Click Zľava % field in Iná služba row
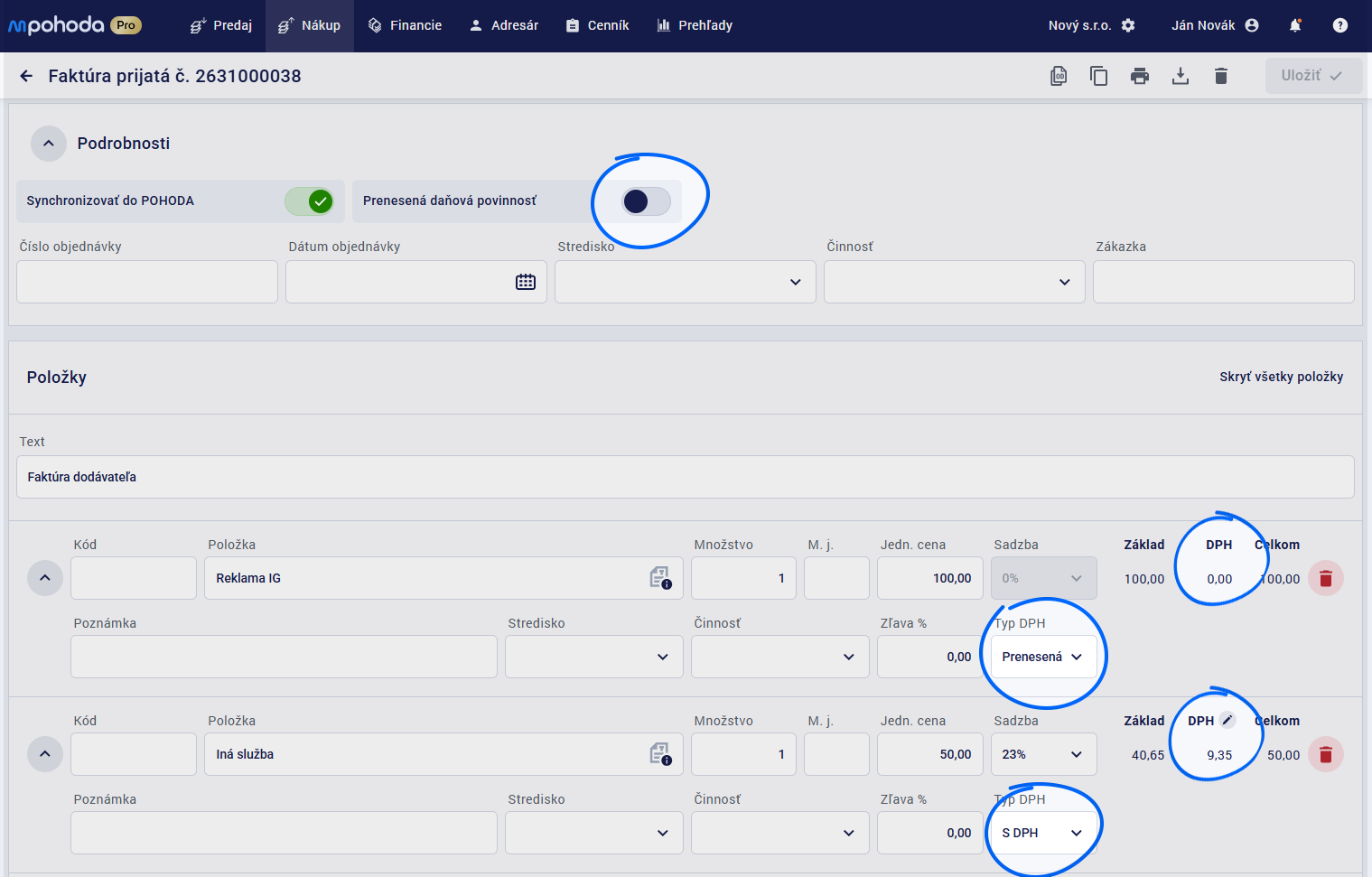 (929, 833)
